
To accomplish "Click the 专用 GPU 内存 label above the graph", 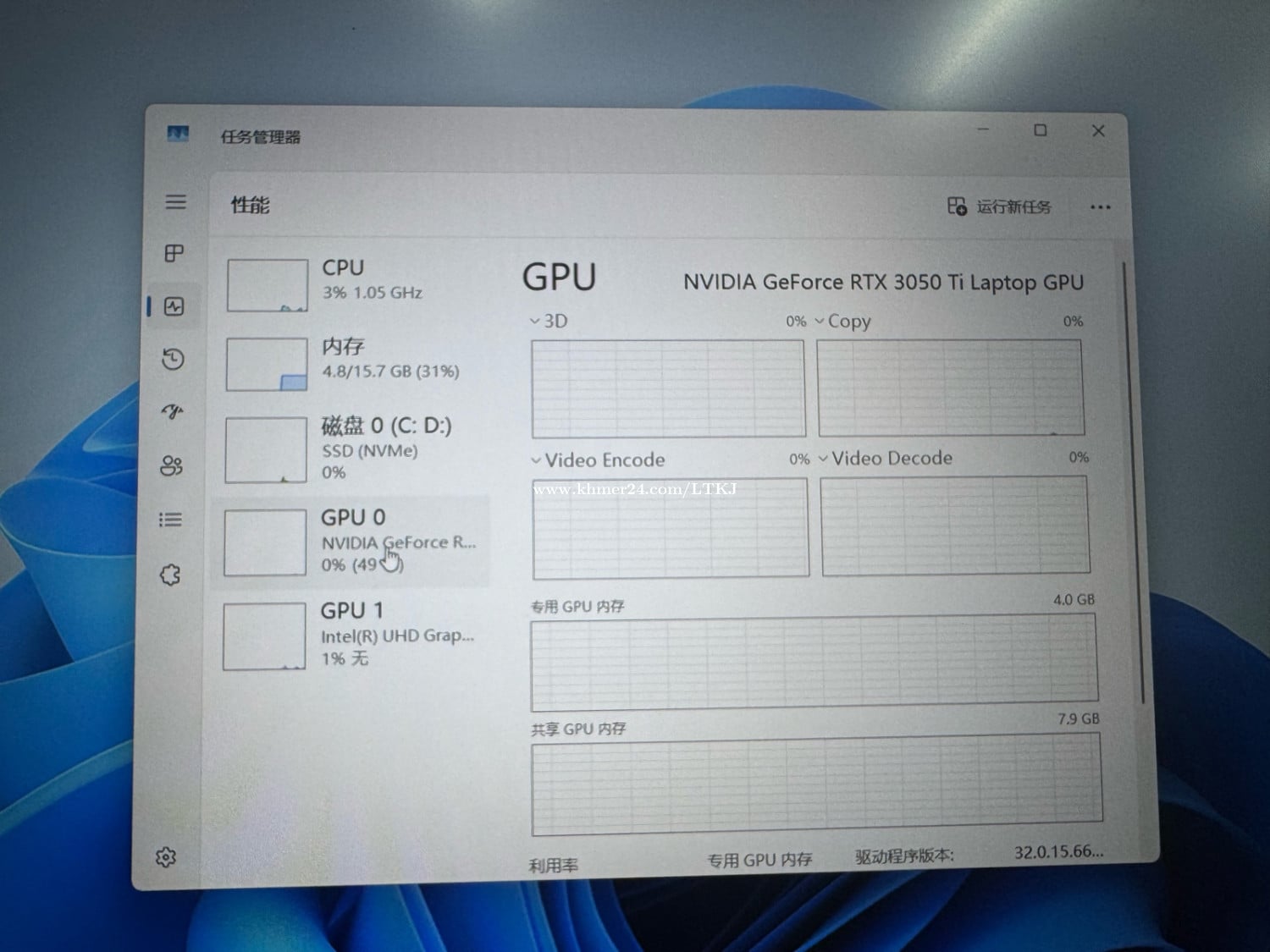I will 577,607.
